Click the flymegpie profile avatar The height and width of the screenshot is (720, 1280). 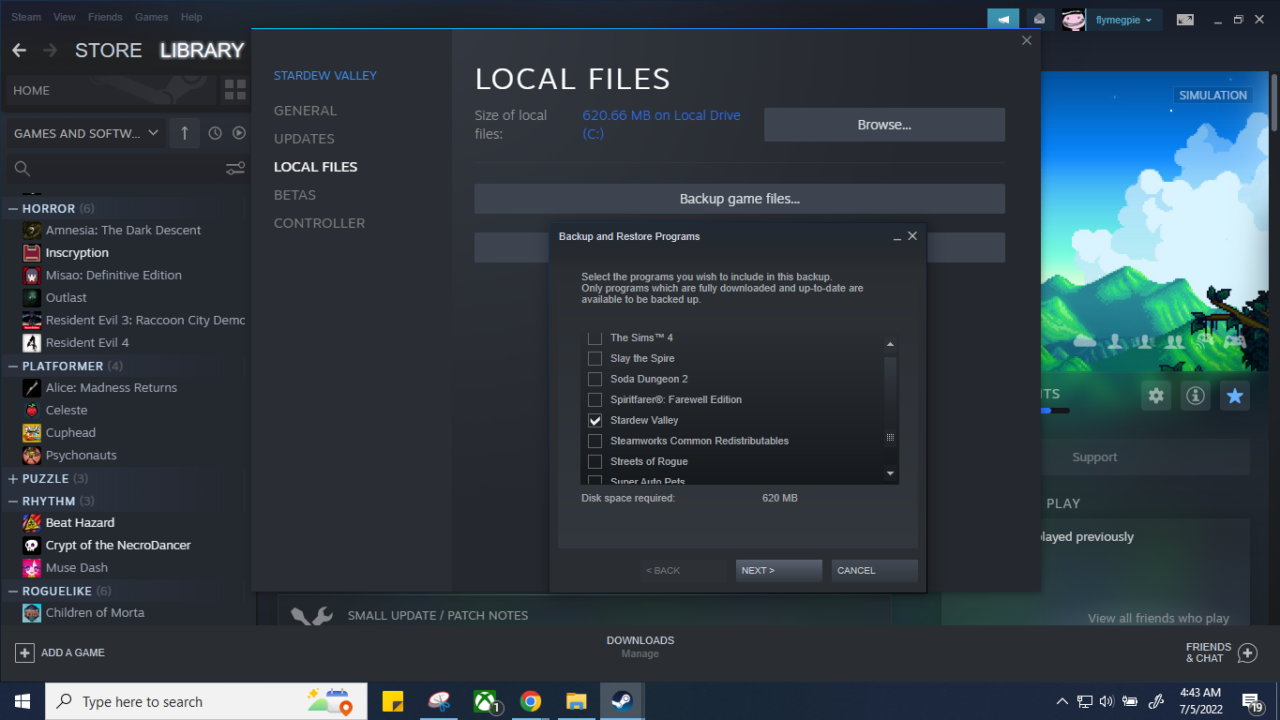pyautogui.click(x=1073, y=19)
